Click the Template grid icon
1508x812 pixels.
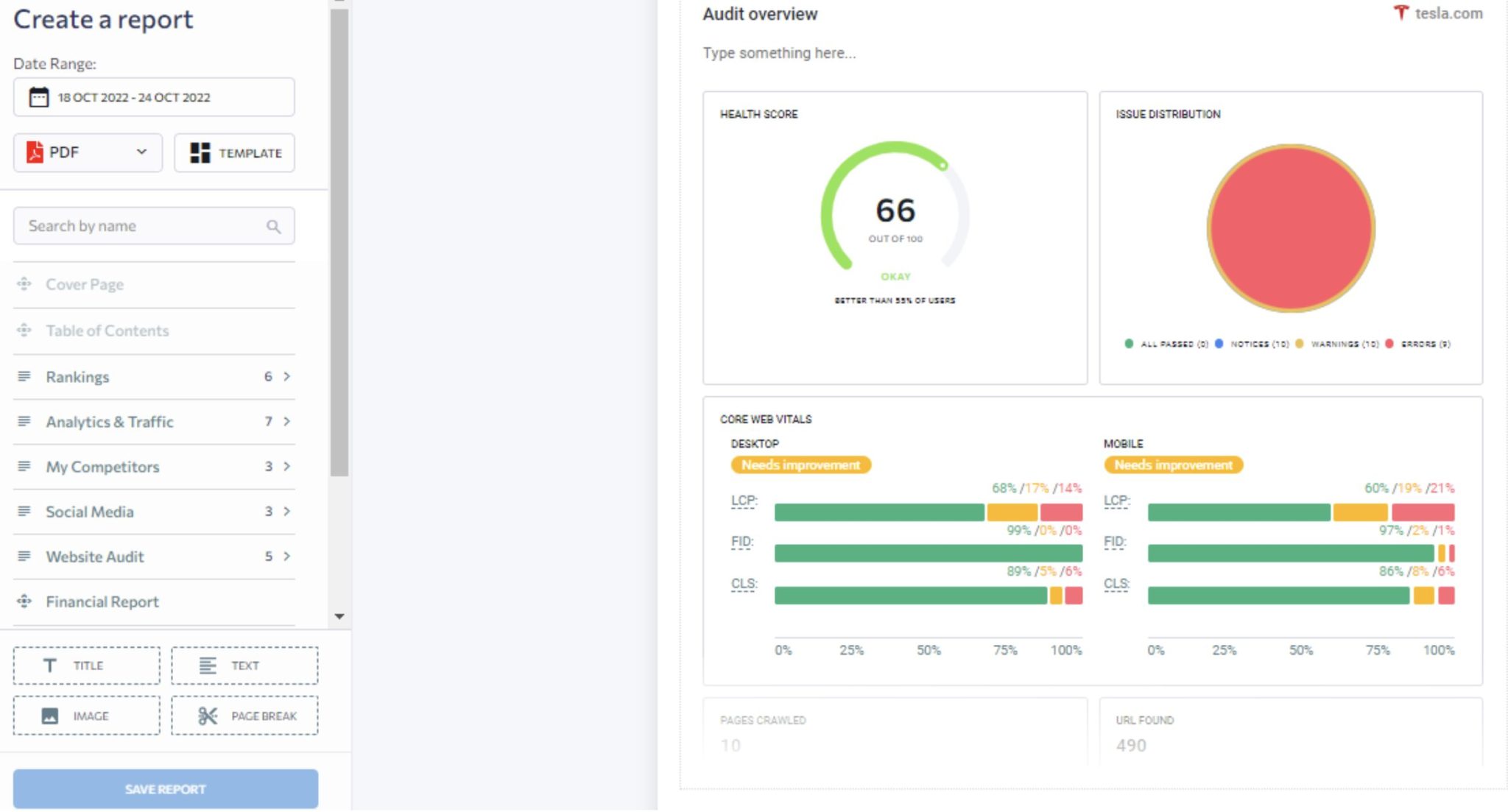(200, 152)
